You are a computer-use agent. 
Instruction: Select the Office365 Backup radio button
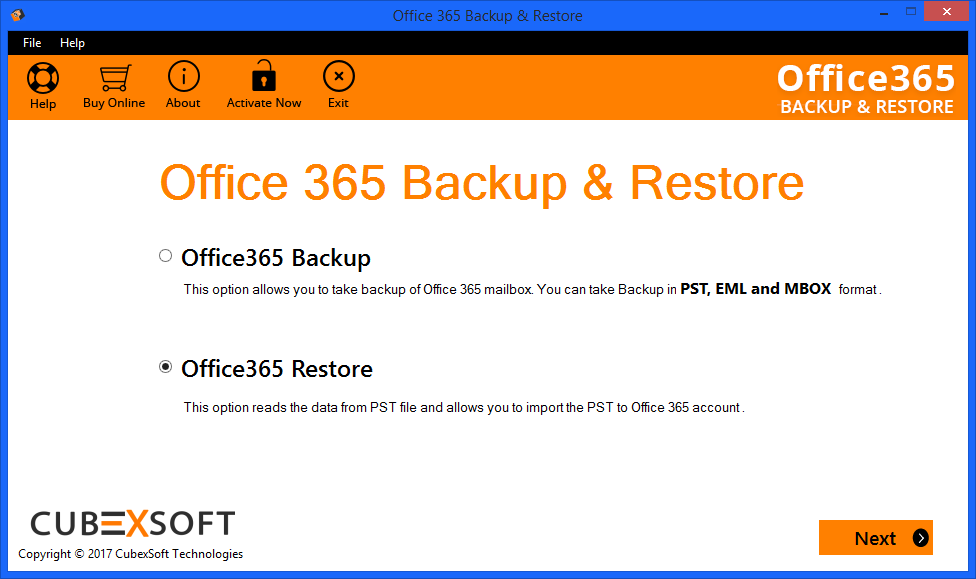point(165,256)
